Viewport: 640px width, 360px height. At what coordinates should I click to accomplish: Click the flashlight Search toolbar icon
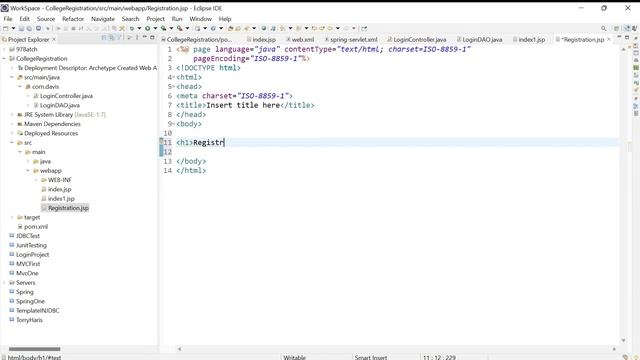tap(247, 28)
